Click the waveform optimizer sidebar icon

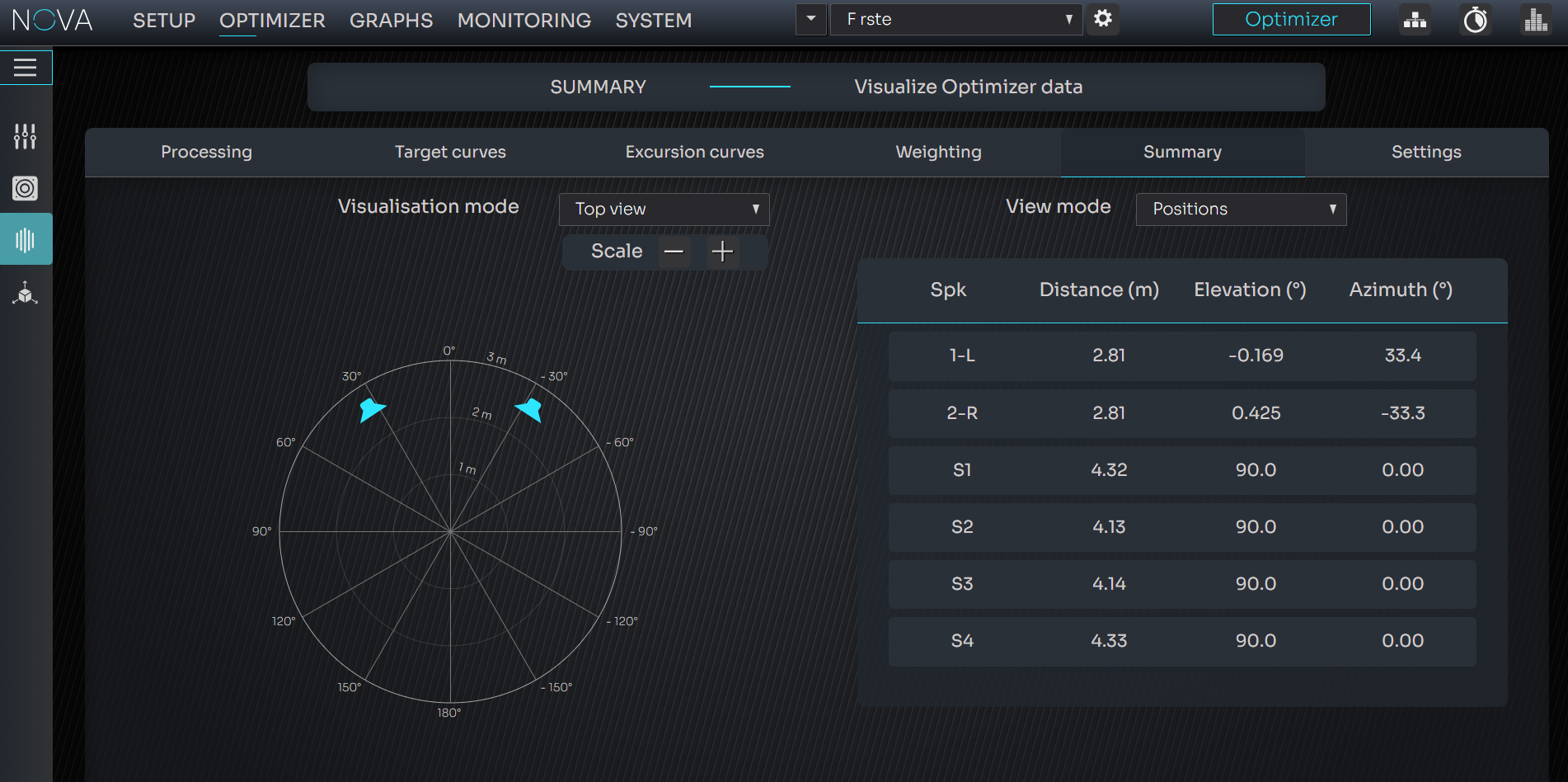pyautogui.click(x=26, y=240)
